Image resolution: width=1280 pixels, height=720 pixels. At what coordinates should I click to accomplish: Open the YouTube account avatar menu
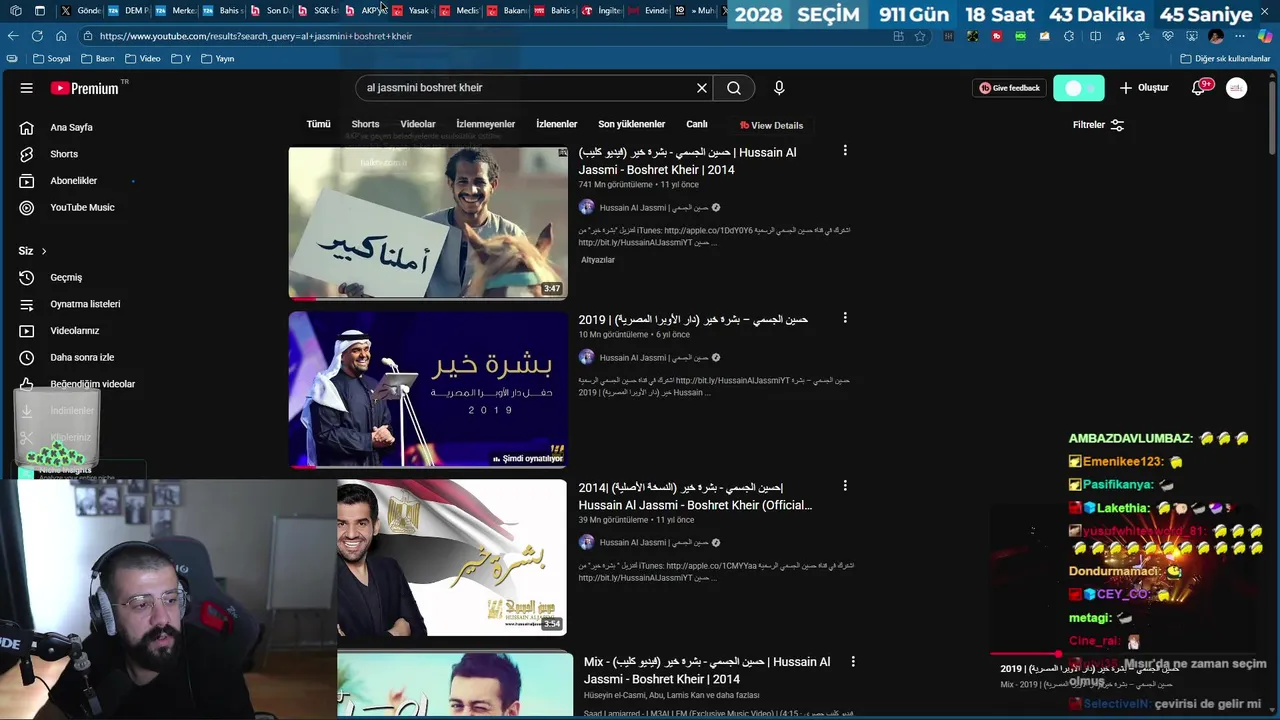tap(1237, 88)
